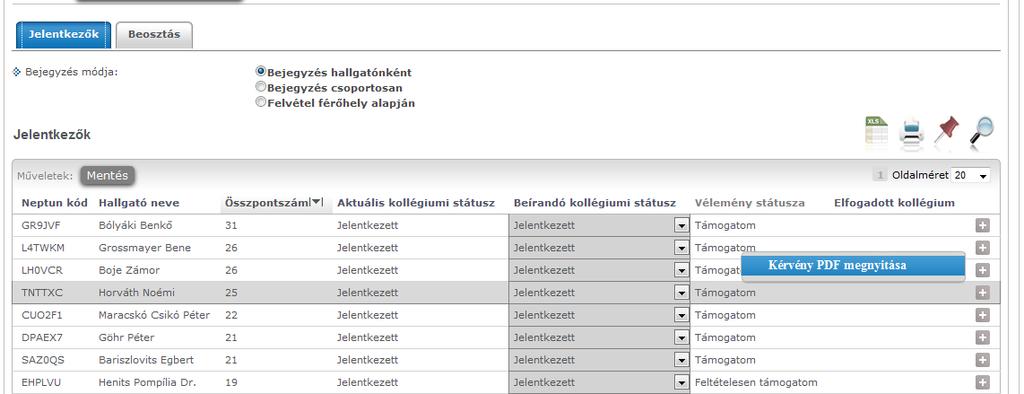Open status dropdown for Grossmayer Bene
The width and height of the screenshot is (1024, 394).
pyautogui.click(x=682, y=248)
